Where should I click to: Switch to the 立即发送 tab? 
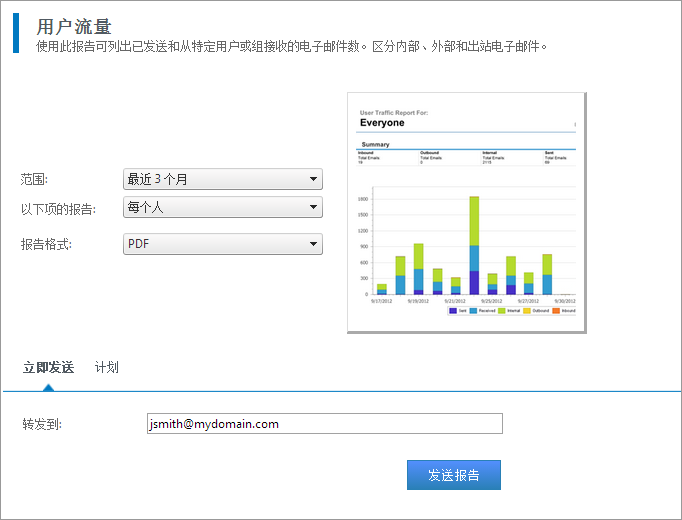48,367
